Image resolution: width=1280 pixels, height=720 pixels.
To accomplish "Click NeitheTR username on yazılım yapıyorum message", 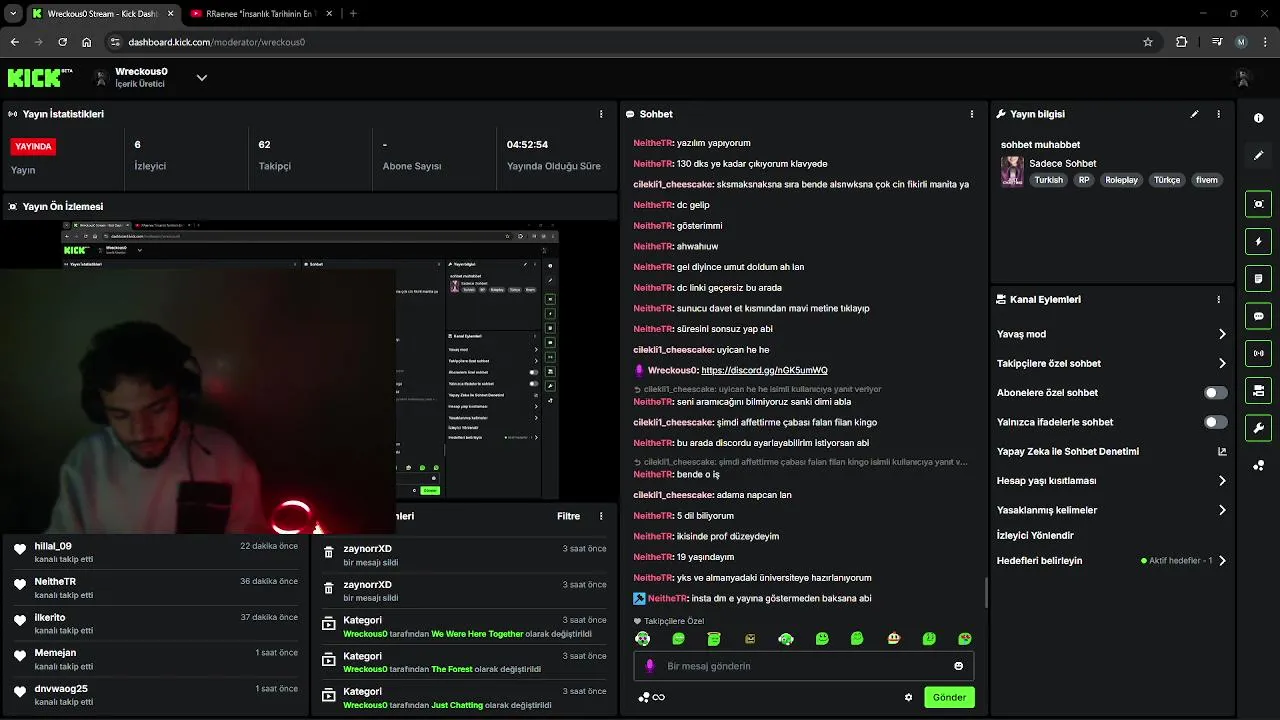I will 653,143.
